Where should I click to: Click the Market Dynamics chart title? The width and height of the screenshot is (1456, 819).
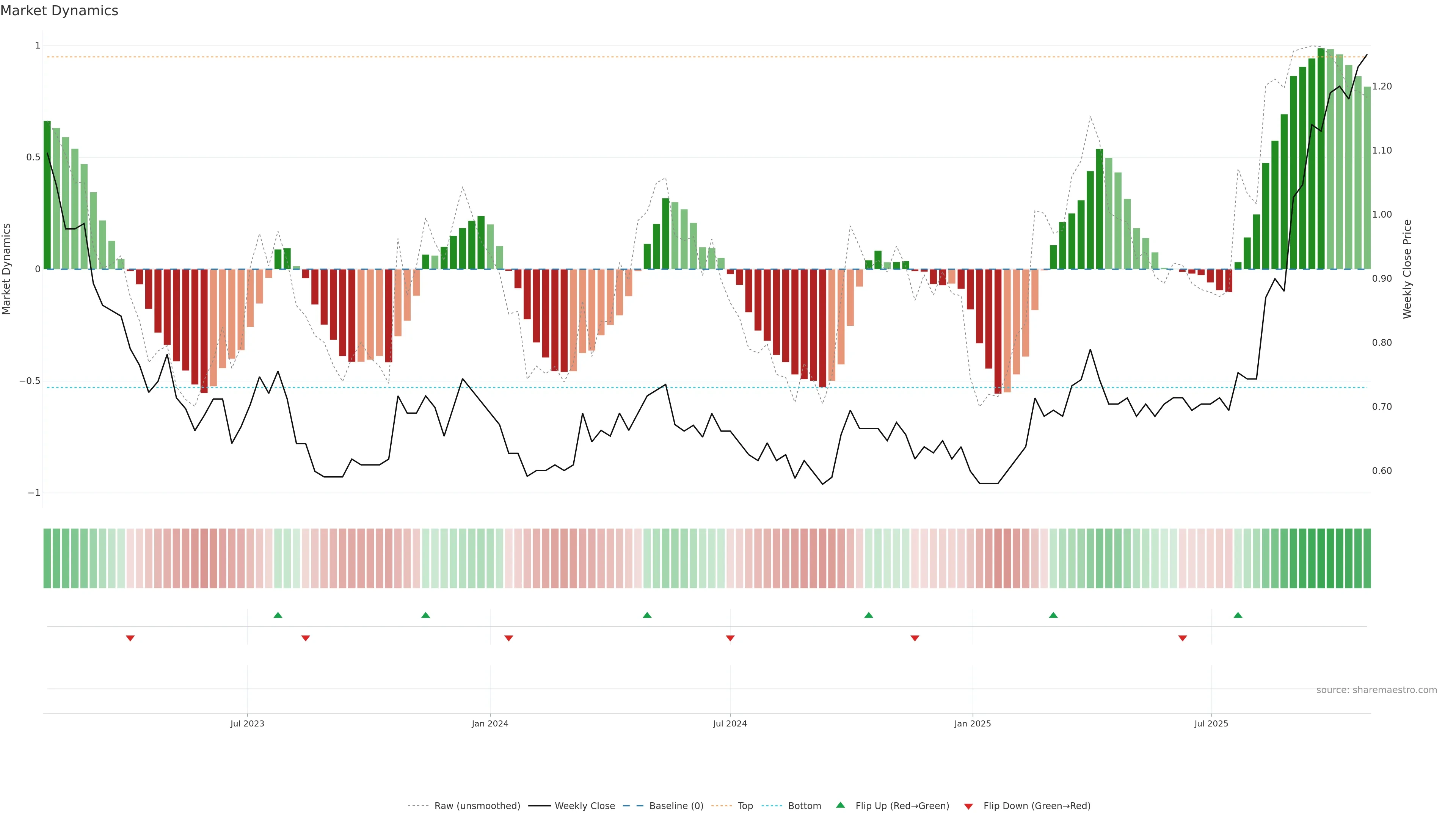60,11
